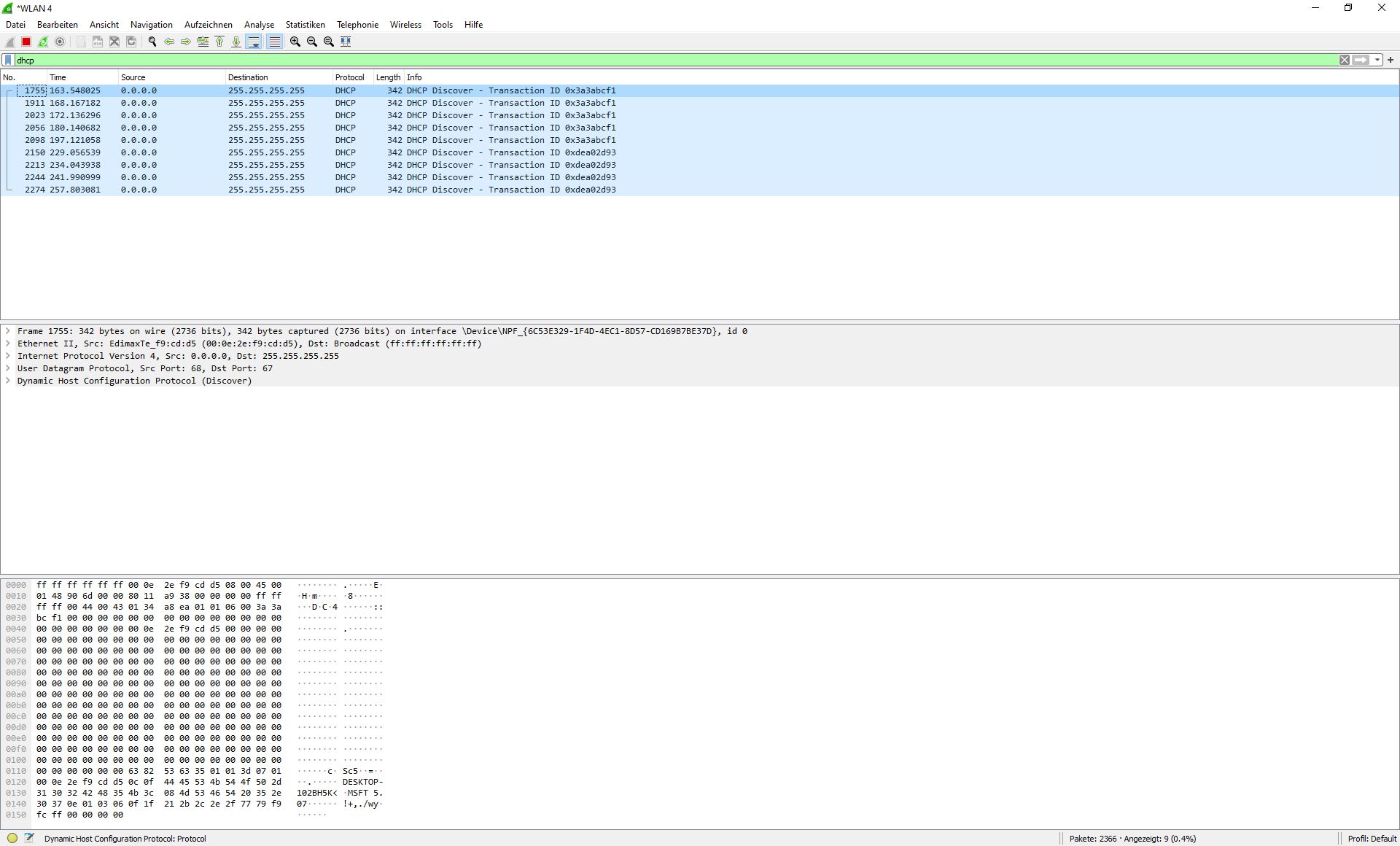The image size is (1400, 846).
Task: Select the find packet tool
Action: pyautogui.click(x=152, y=42)
